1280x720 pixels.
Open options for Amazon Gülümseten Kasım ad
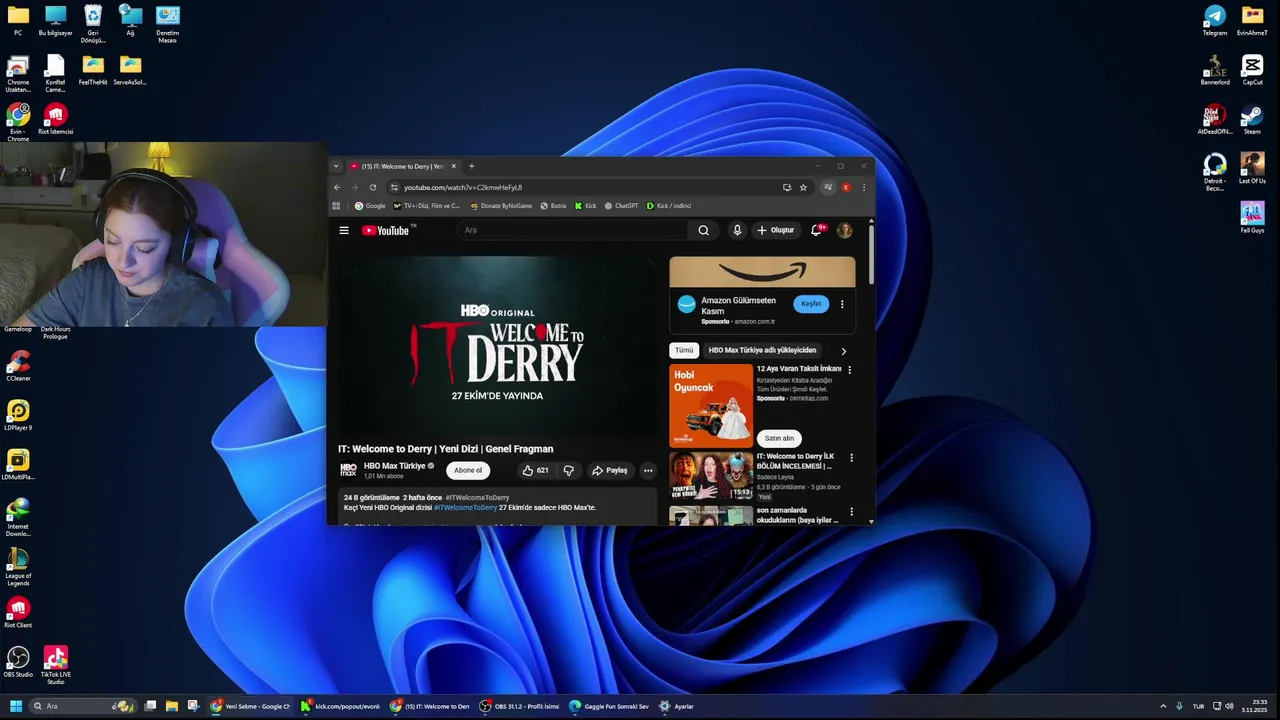coord(842,304)
